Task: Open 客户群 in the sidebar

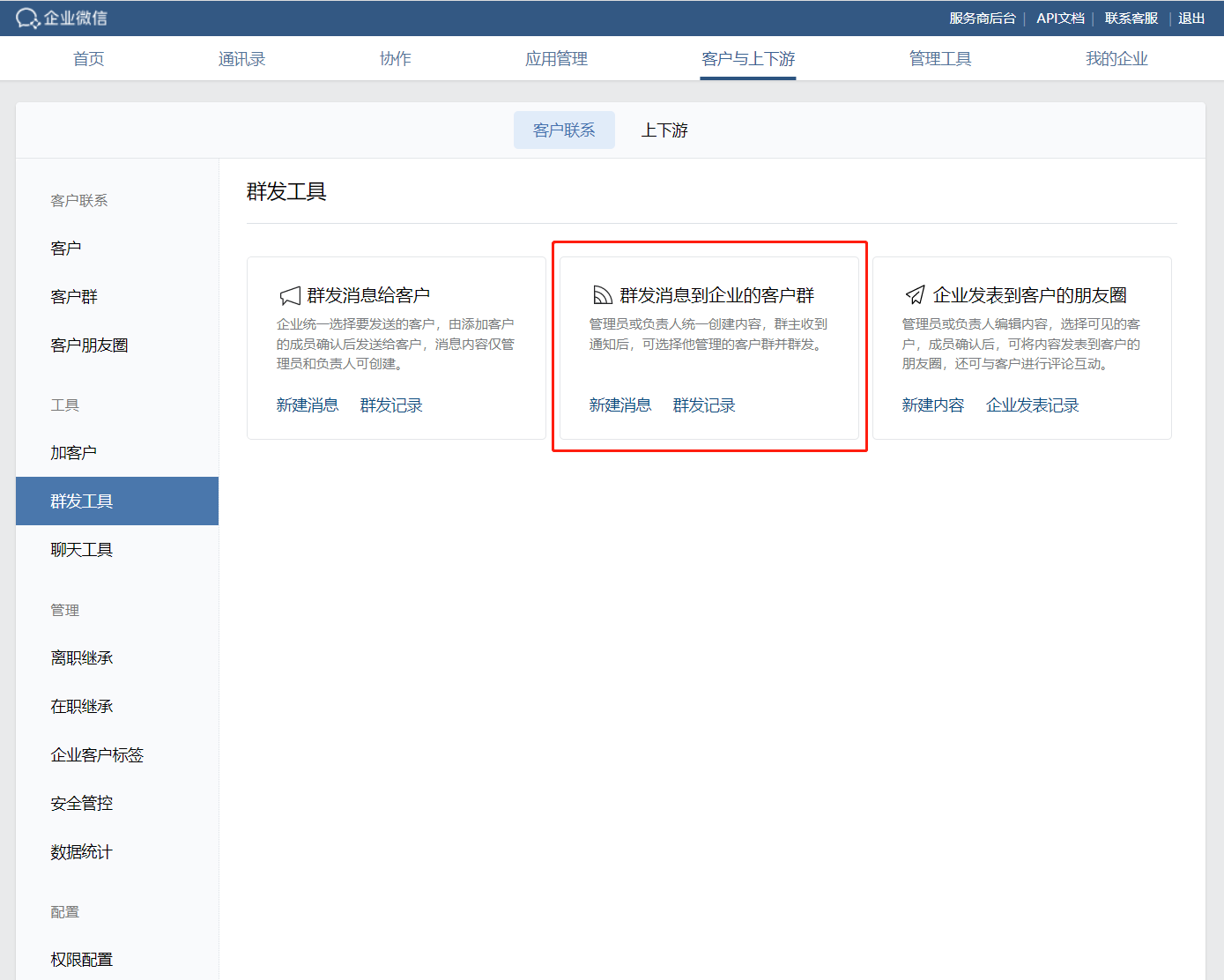Action: pyautogui.click(x=117, y=297)
